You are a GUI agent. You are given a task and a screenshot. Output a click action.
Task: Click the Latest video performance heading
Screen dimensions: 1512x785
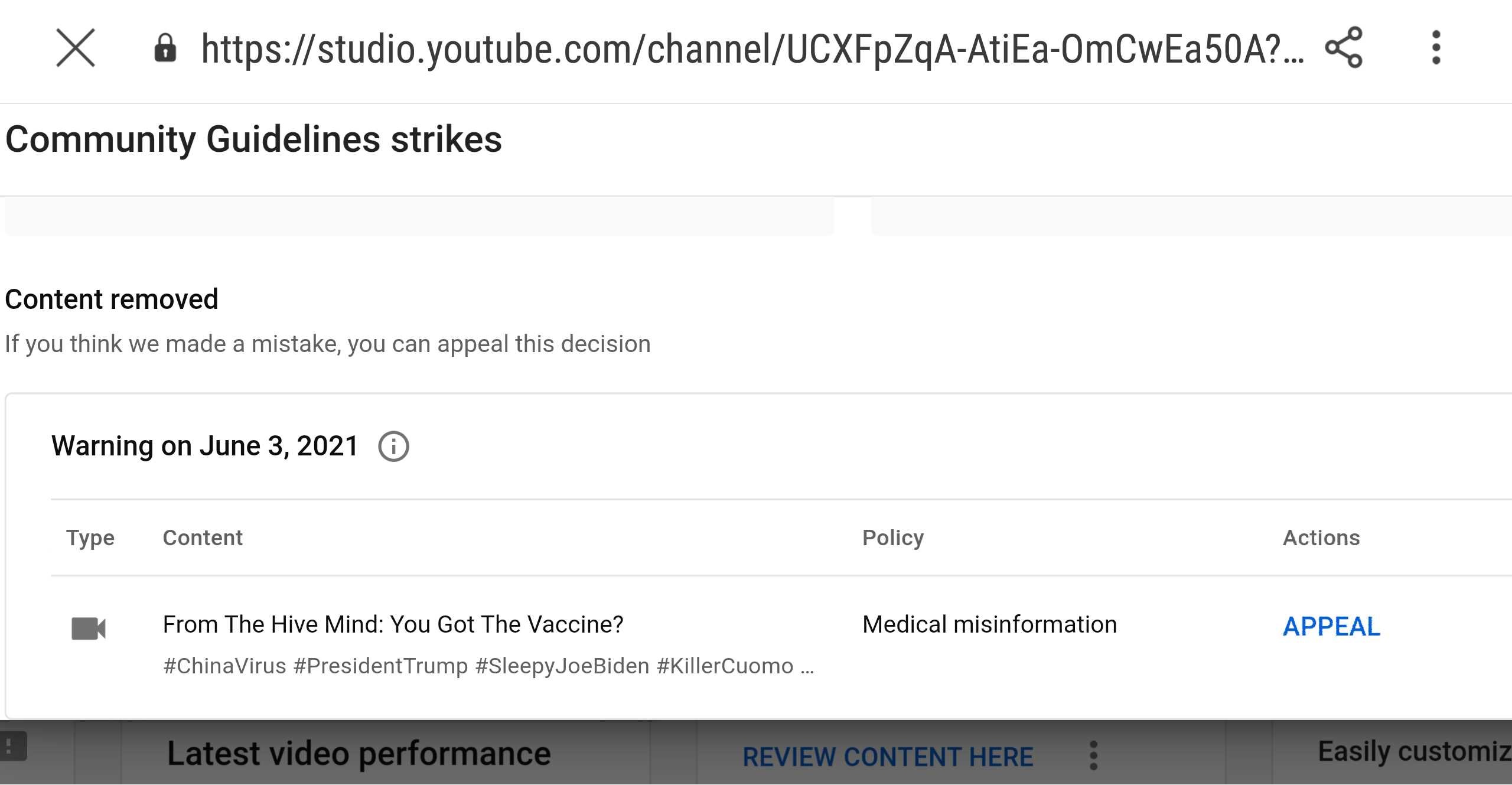point(359,754)
